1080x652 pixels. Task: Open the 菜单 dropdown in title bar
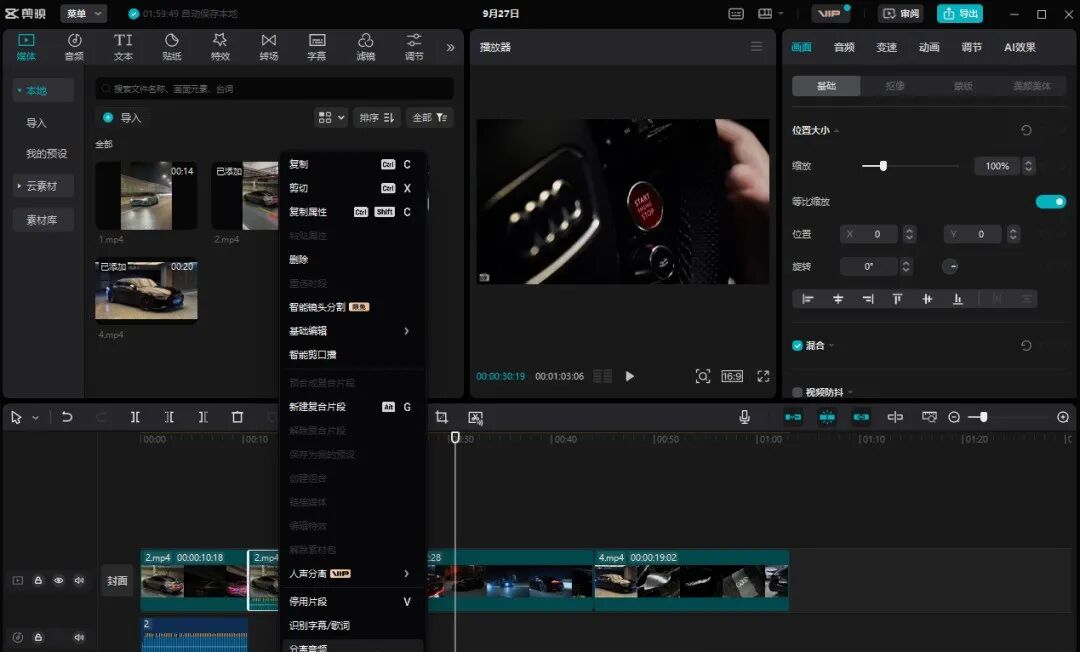tap(83, 14)
